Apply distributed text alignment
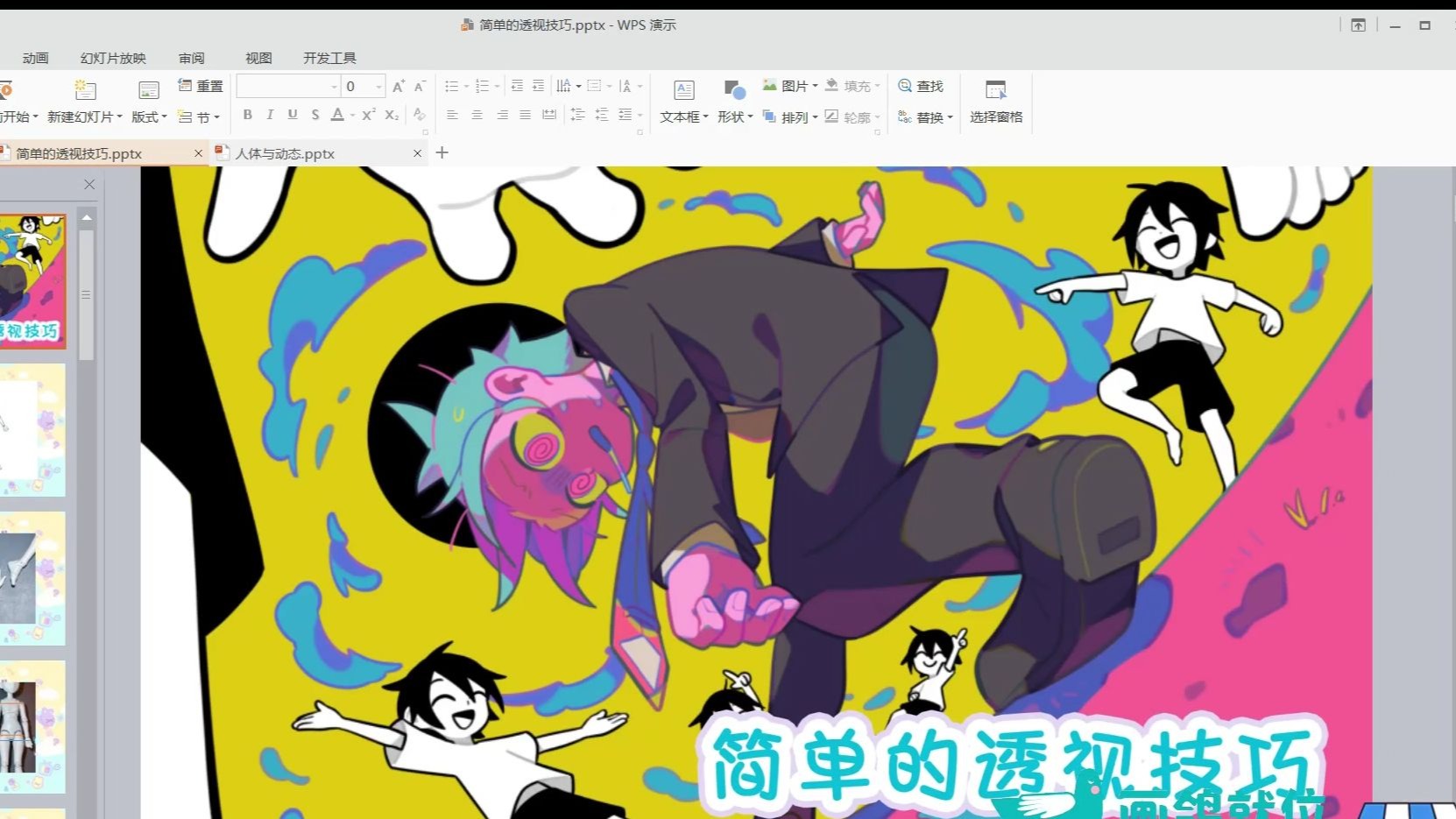 pyautogui.click(x=549, y=115)
